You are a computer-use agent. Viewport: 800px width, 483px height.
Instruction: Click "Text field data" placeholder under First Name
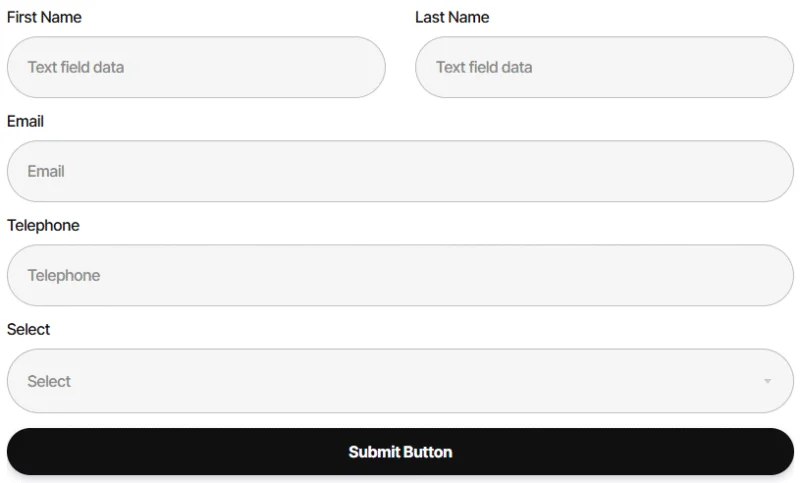coord(76,67)
